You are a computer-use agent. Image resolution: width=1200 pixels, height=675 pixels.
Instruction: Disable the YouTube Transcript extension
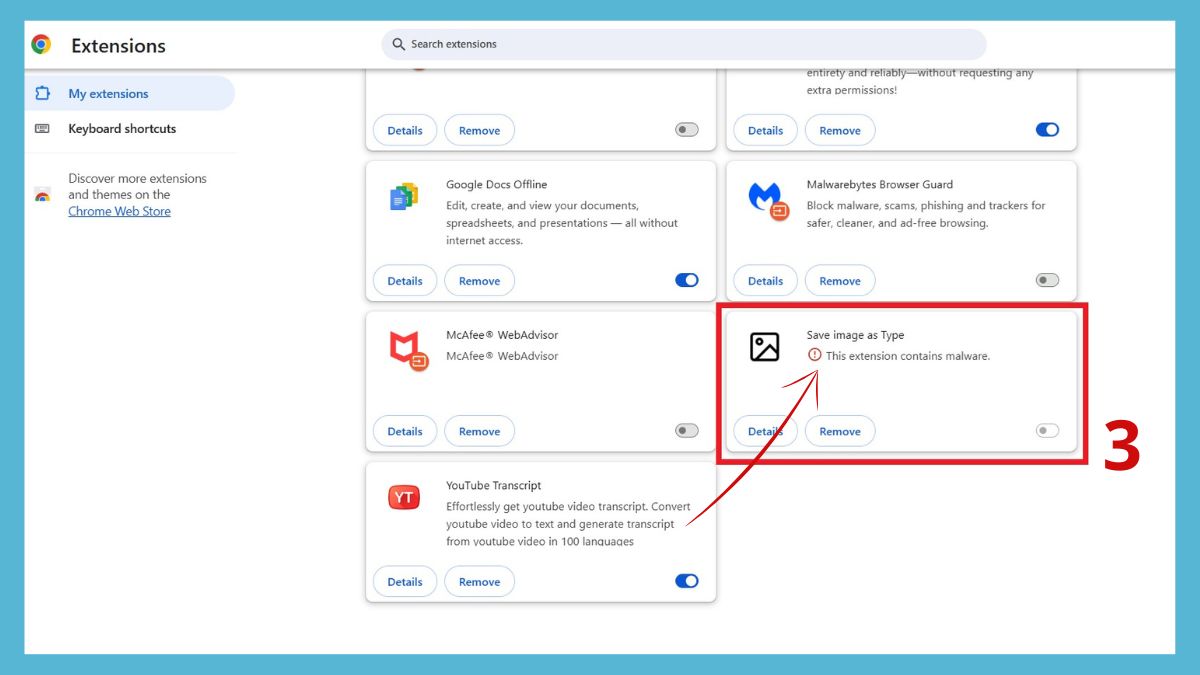tap(687, 581)
